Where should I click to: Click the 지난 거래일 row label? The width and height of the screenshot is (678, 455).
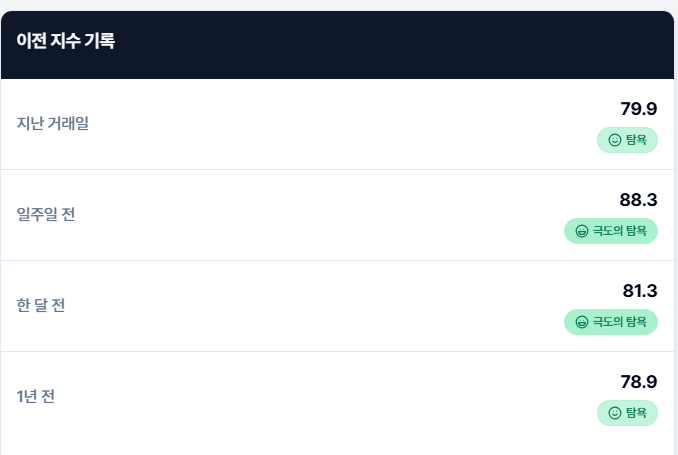53,123
